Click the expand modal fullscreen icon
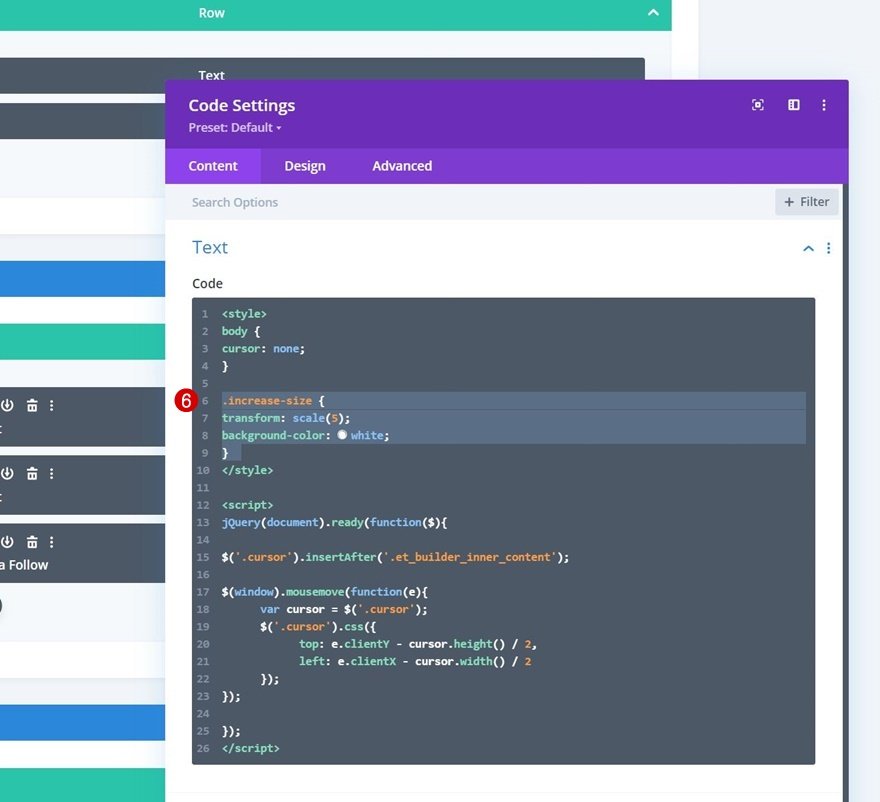 pos(757,105)
